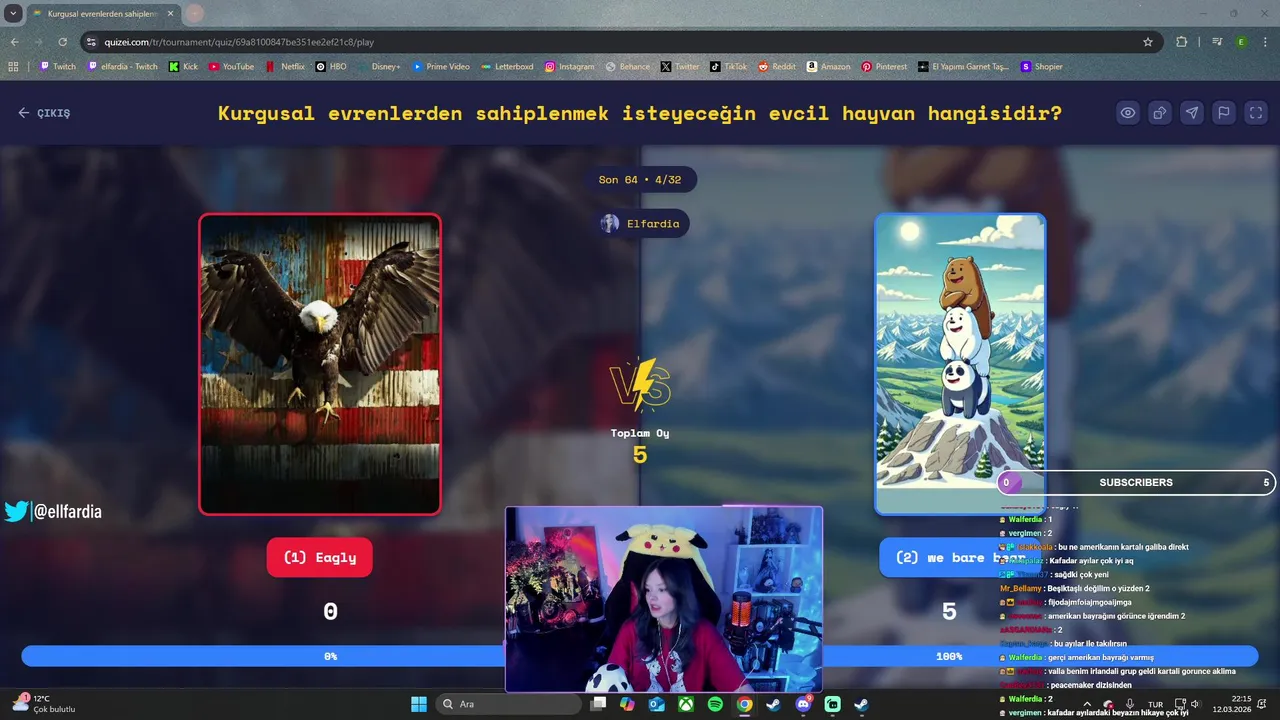Click the 'Son 64 • 4/32' round indicator
This screenshot has height=720, width=1280.
(x=640, y=180)
